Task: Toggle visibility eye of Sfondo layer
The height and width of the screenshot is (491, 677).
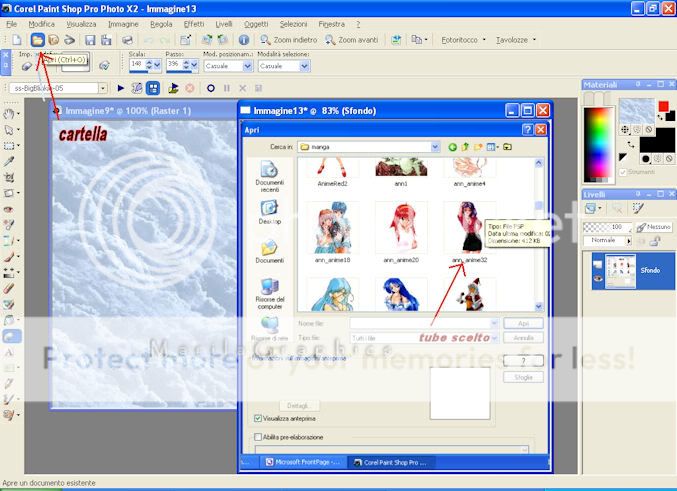Action: point(598,279)
